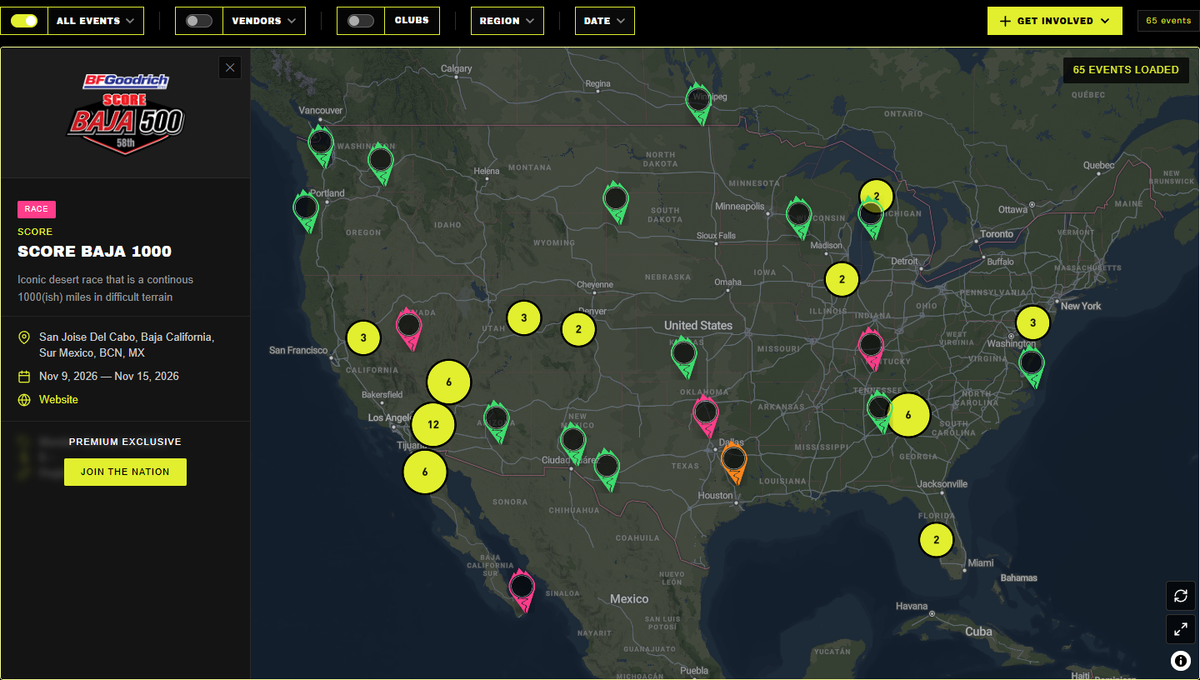Open the Date filter dropdown
Screen dimensions: 1200x680
[604, 21]
